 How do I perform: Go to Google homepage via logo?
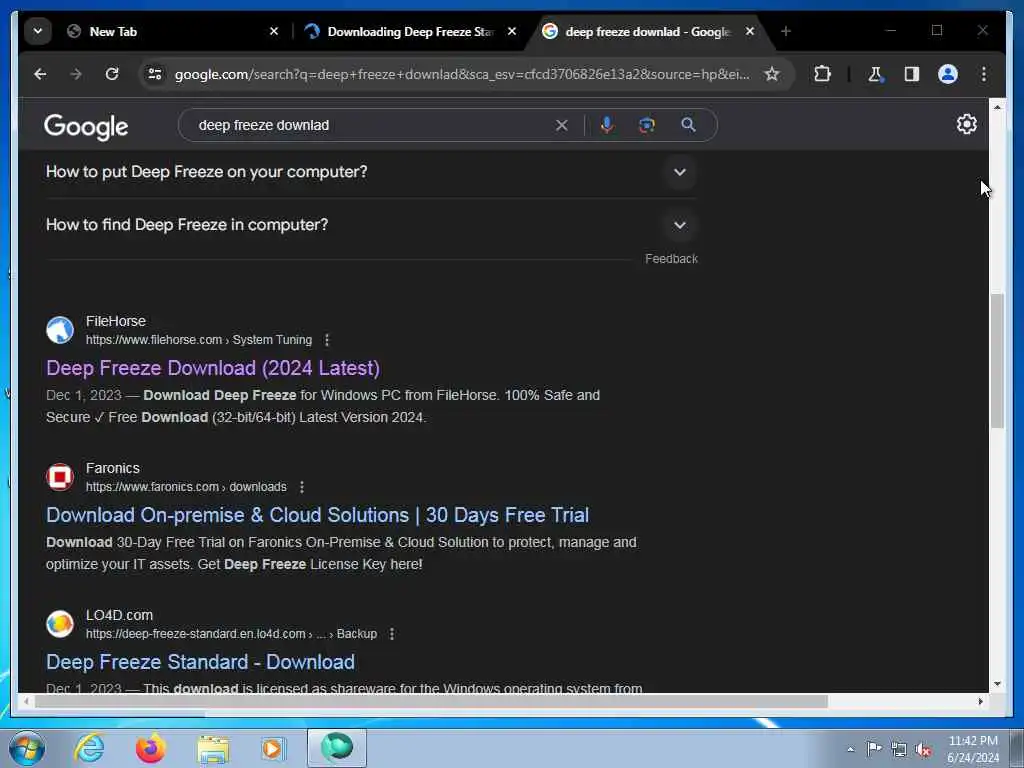(x=86, y=127)
